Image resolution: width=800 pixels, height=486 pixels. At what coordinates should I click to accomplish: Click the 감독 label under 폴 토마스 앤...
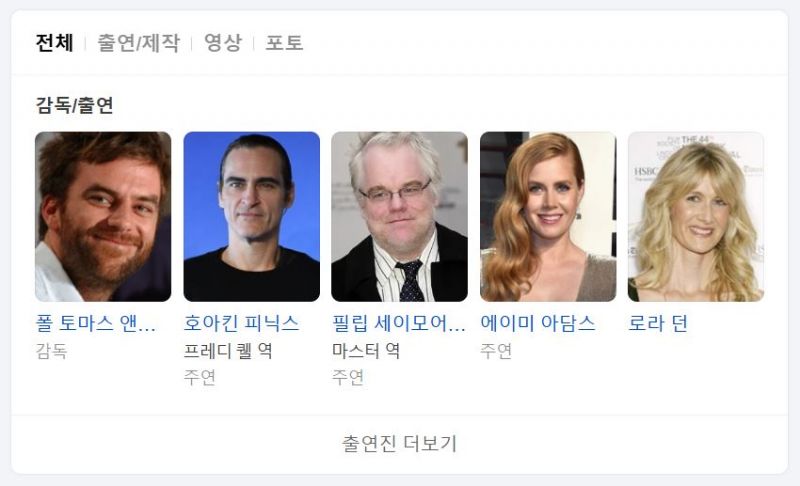tap(51, 351)
